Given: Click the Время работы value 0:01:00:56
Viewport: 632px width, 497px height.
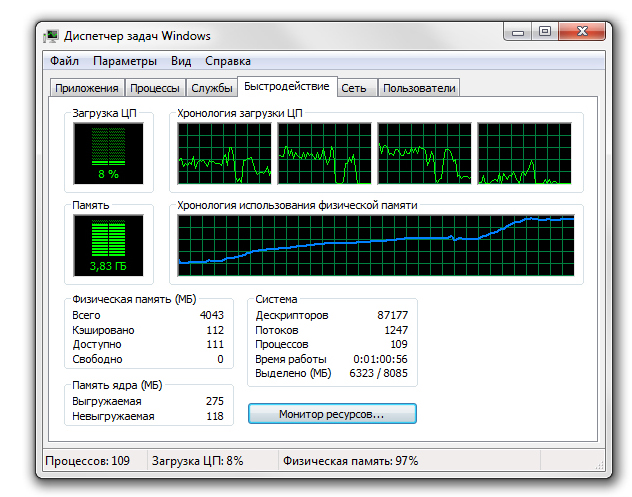Looking at the screenshot, I should click(x=380, y=359).
